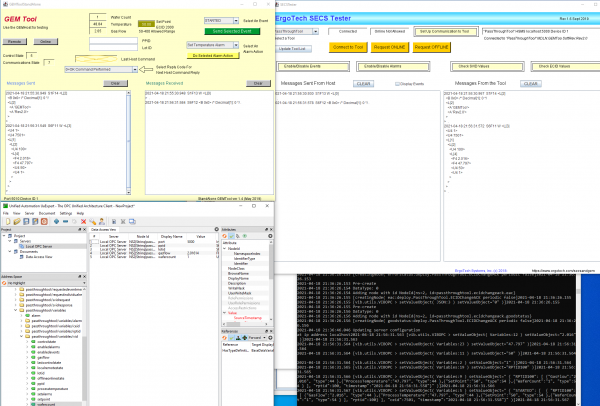Screen dimensions: 600x406
Task: Collapse the Documents node in Project tree
Action: point(10,251)
